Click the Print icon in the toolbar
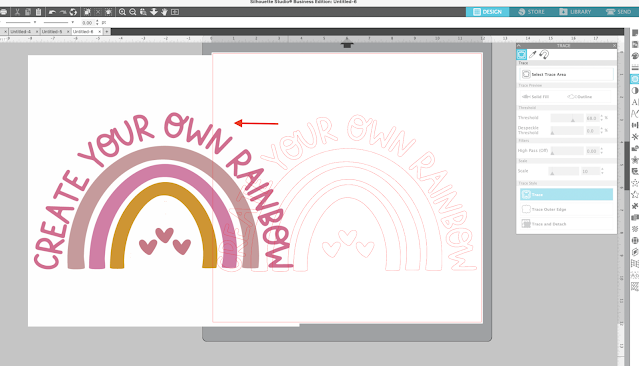The width and height of the screenshot is (639, 366). [x=3, y=12]
